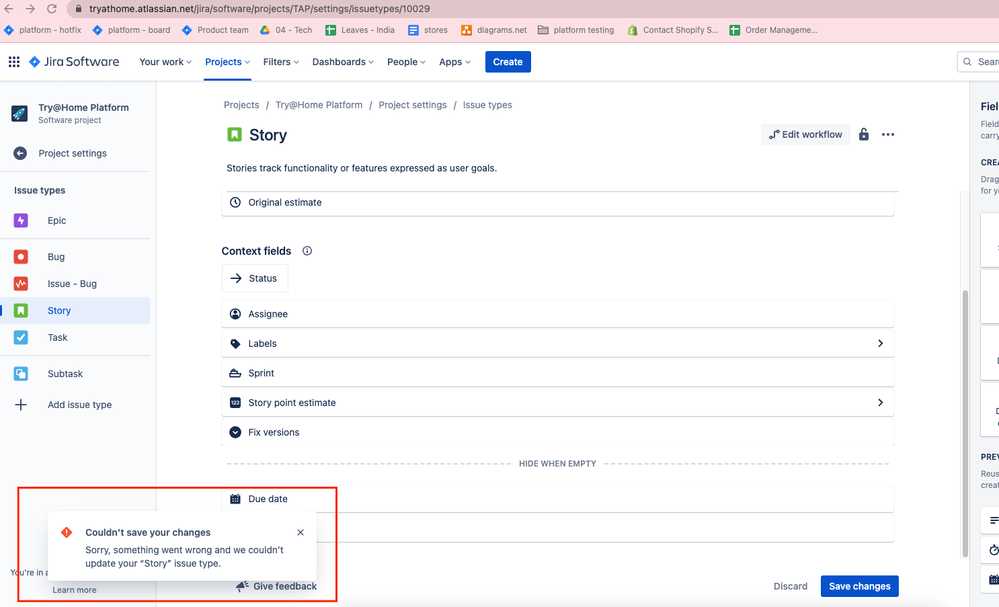The height and width of the screenshot is (607, 999).
Task: Open the diagrams.net bookmark
Action: [494, 30]
